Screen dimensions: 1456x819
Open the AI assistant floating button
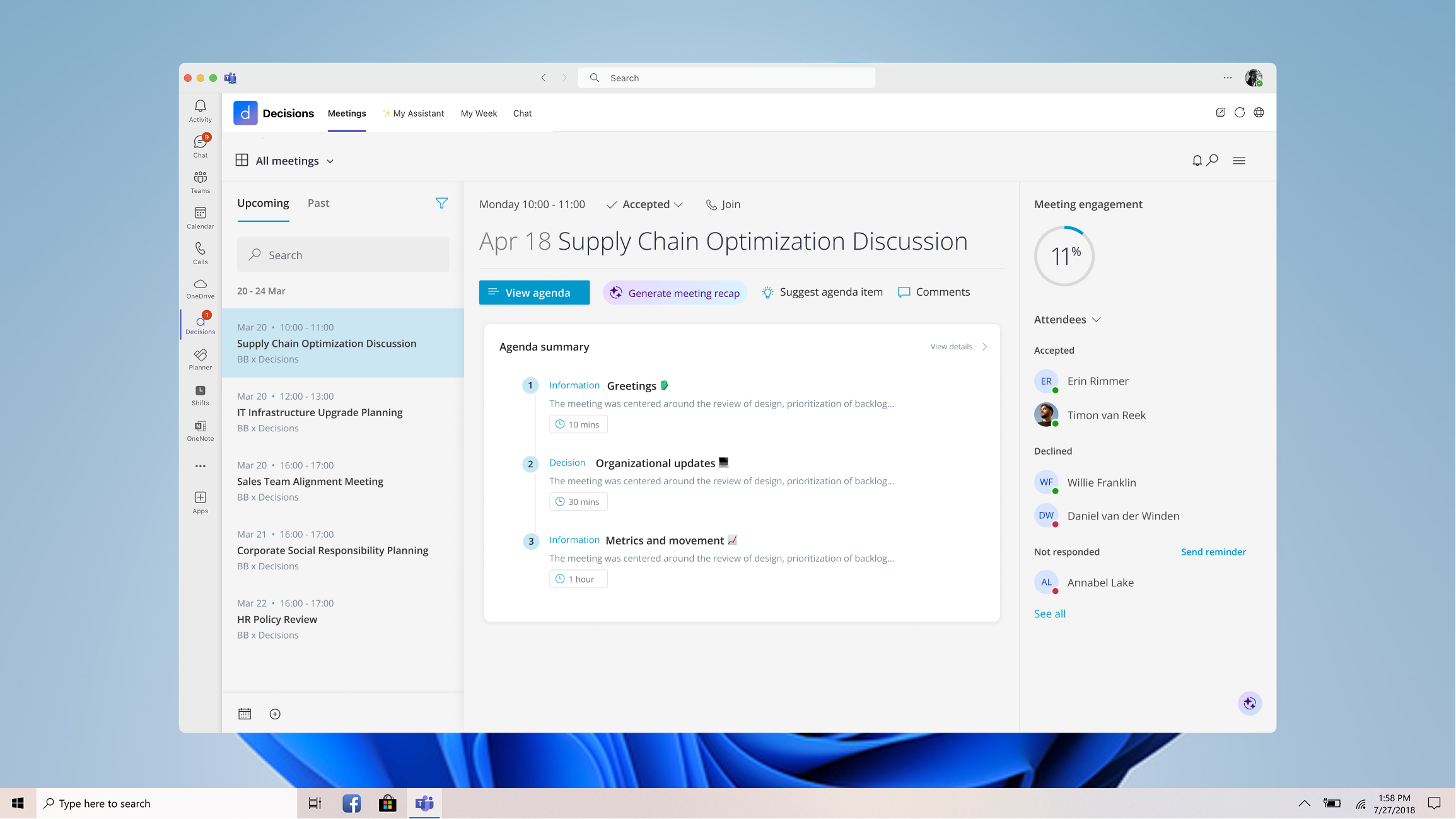[x=1250, y=703]
